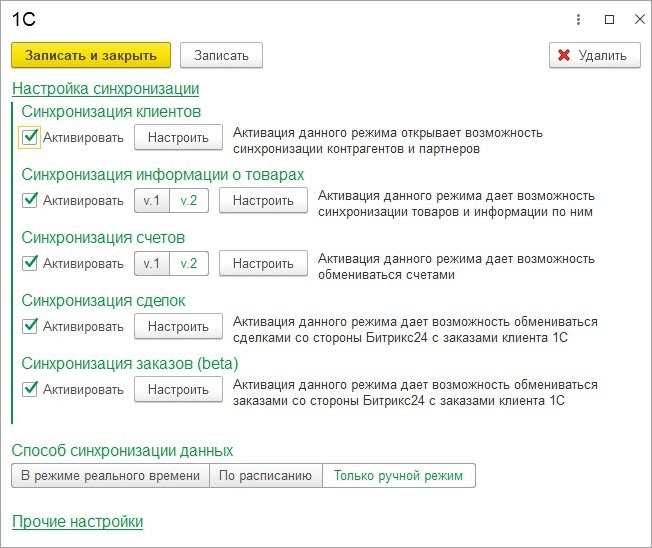Open Настроить for Синхронизация счетов
Image resolution: width=652 pixels, height=548 pixels.
(x=263, y=263)
